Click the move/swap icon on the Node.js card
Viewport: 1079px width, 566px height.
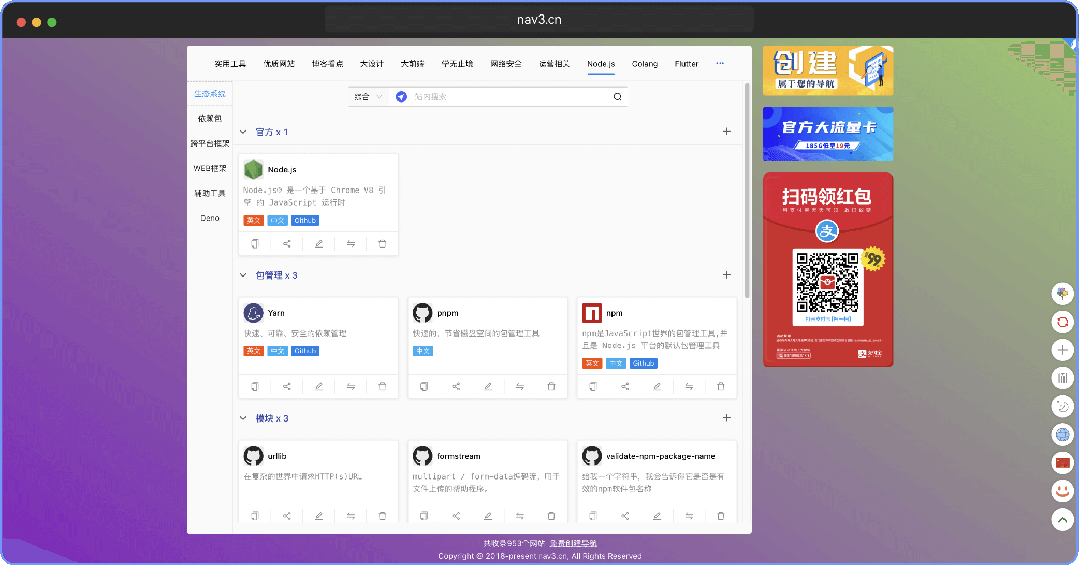351,243
